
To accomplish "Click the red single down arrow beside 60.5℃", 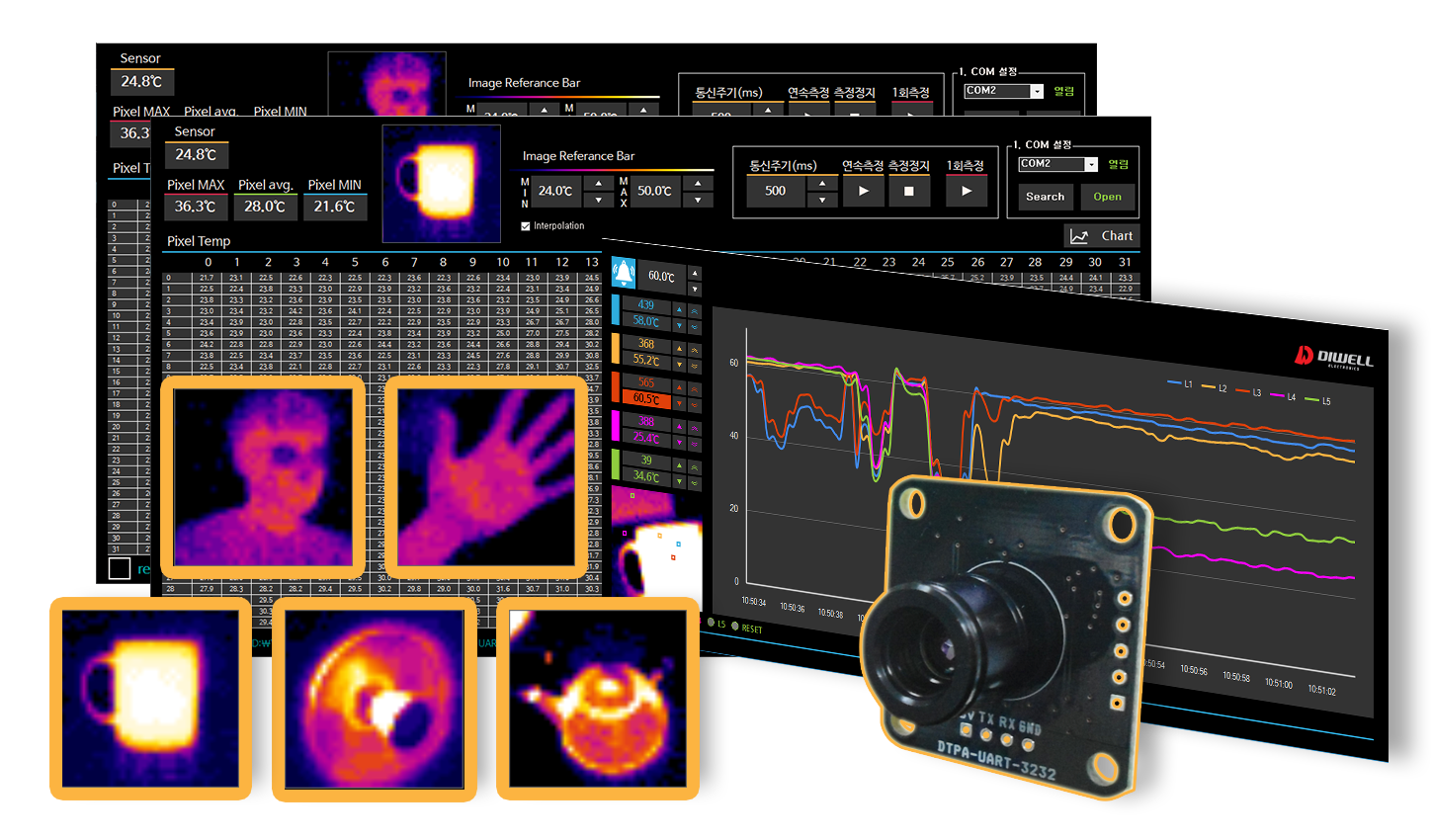I will (679, 403).
